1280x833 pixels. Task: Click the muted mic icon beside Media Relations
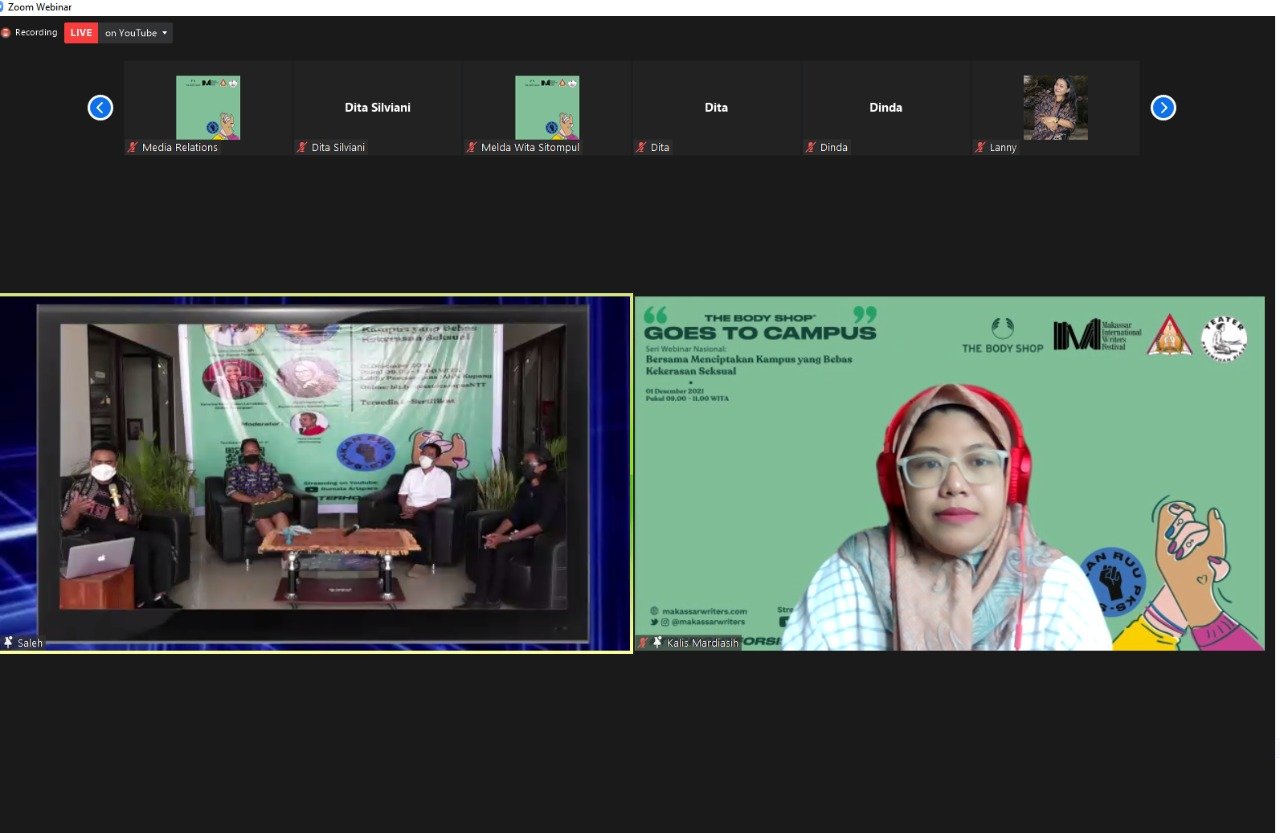[132, 147]
